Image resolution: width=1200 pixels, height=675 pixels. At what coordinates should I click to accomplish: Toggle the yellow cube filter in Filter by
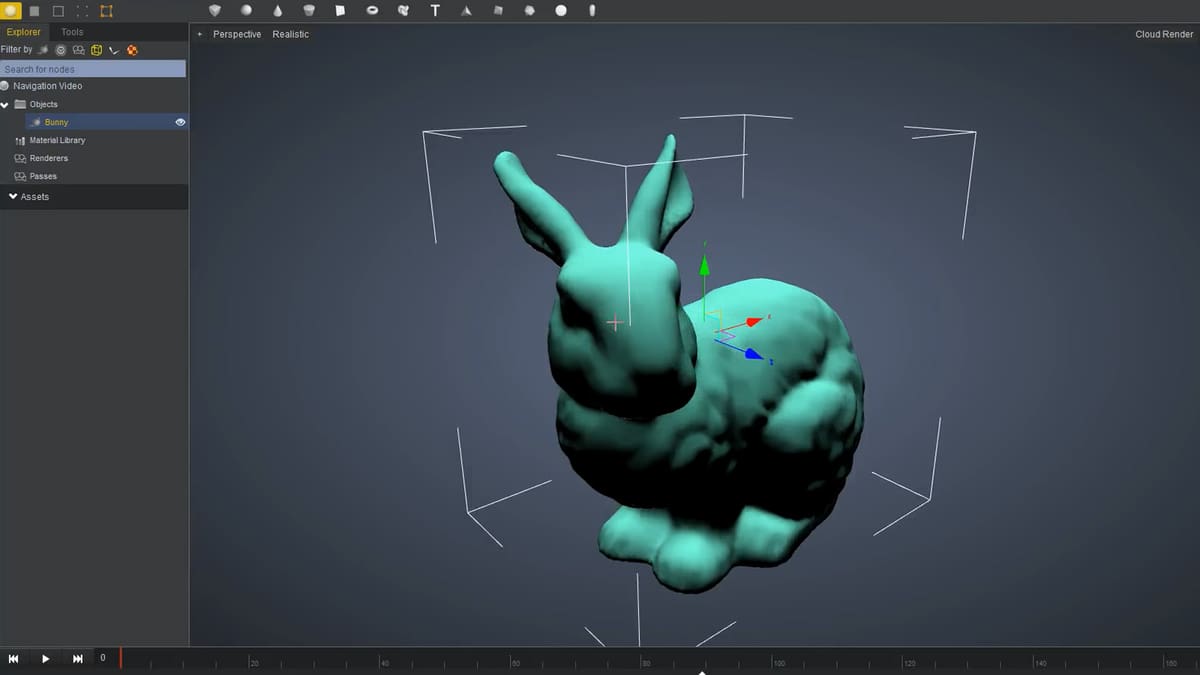96,50
